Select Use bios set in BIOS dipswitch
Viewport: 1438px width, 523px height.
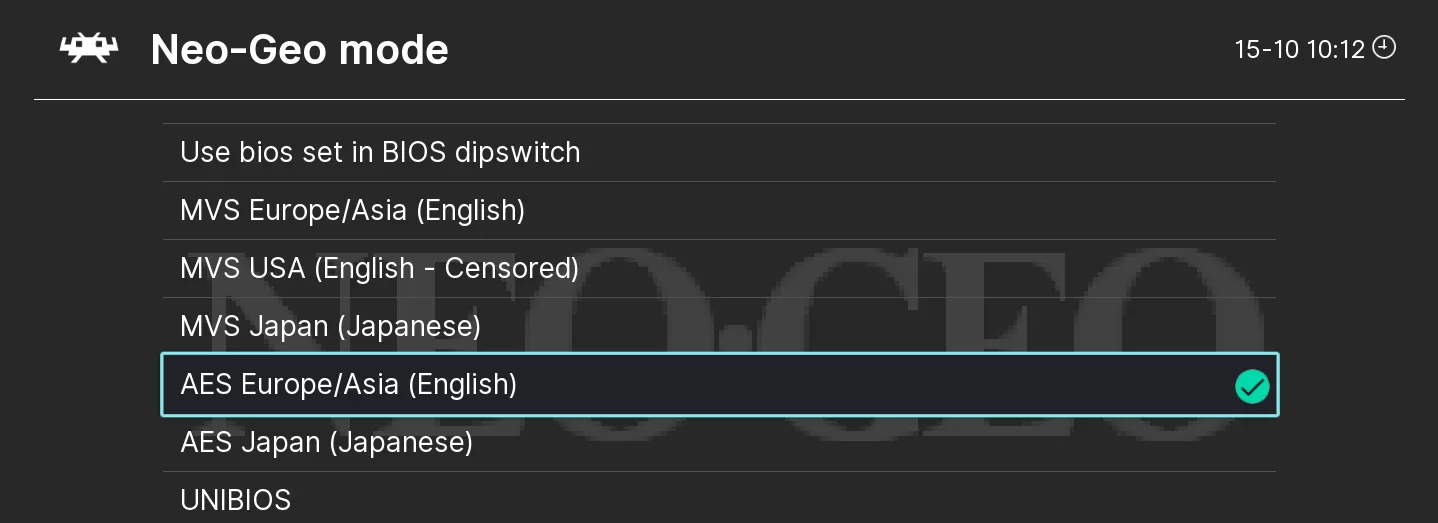pos(380,153)
